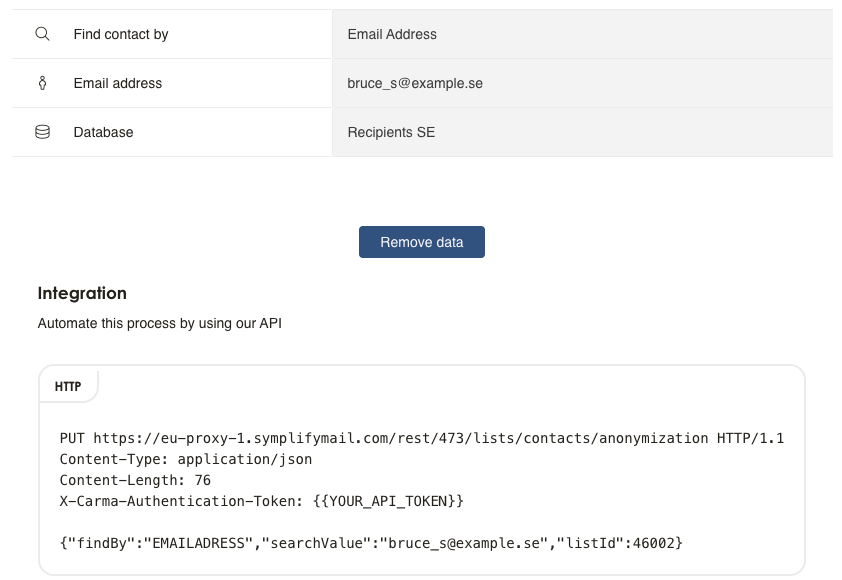Viewport: 842px width, 580px height.
Task: Click the magnifier icon beside Find contact by
Action: 42,34
